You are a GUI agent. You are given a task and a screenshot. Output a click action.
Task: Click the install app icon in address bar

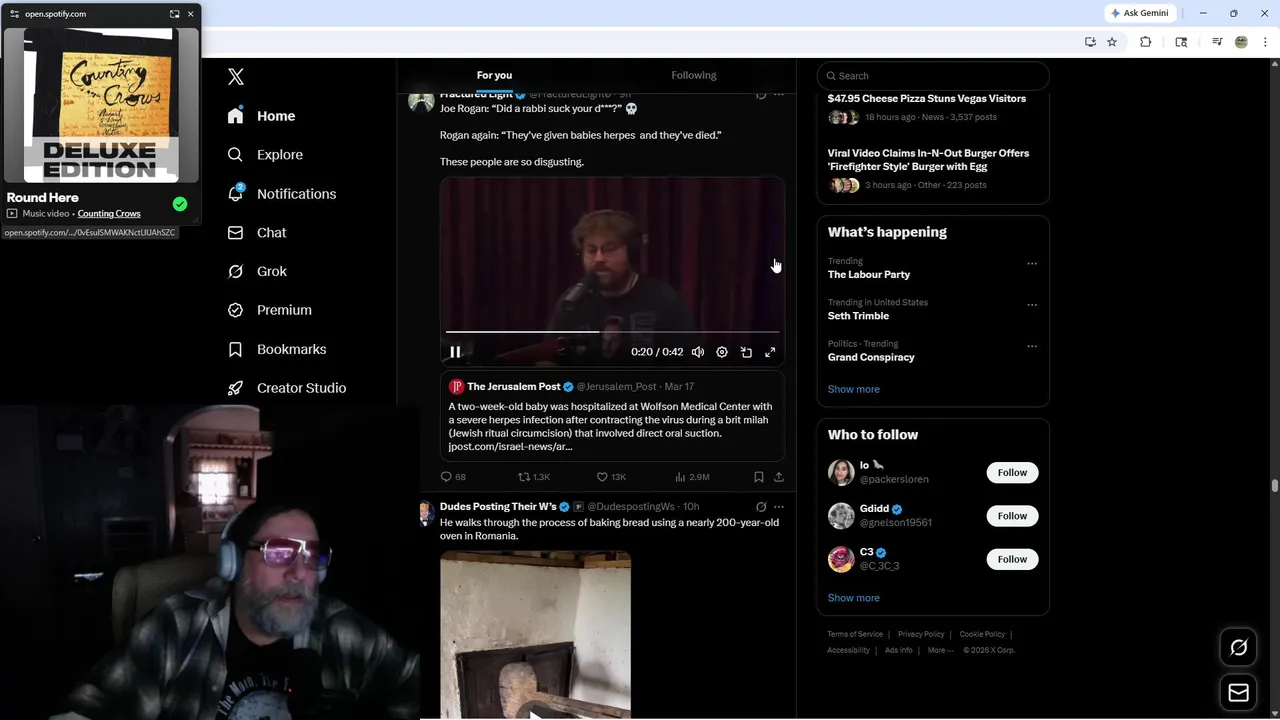pyautogui.click(x=1090, y=42)
